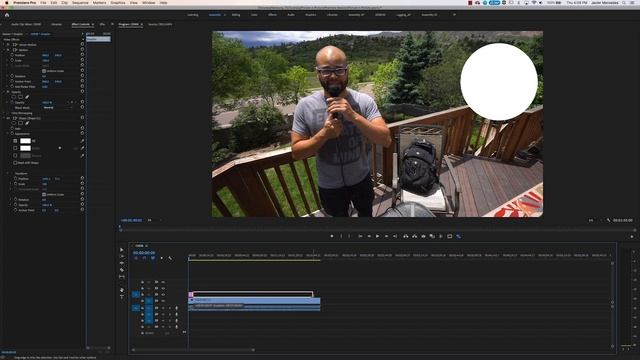Toggle Uniform Scale under Motion
Viewport: 640px width, 360px height.
[44, 71]
